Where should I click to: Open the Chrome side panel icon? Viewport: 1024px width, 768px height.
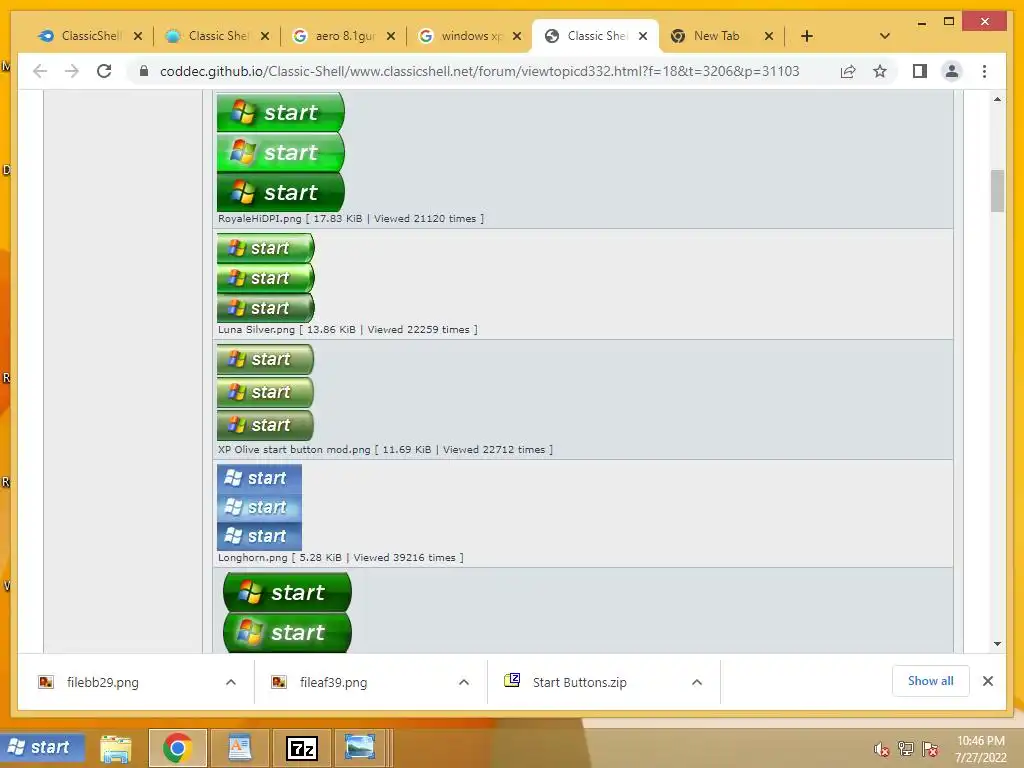920,71
